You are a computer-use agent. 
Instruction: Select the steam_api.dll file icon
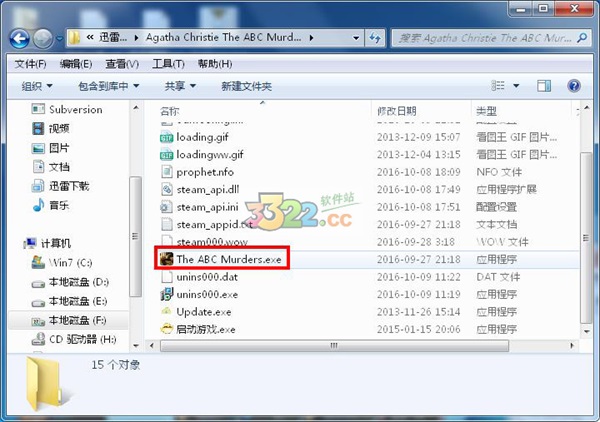166,189
